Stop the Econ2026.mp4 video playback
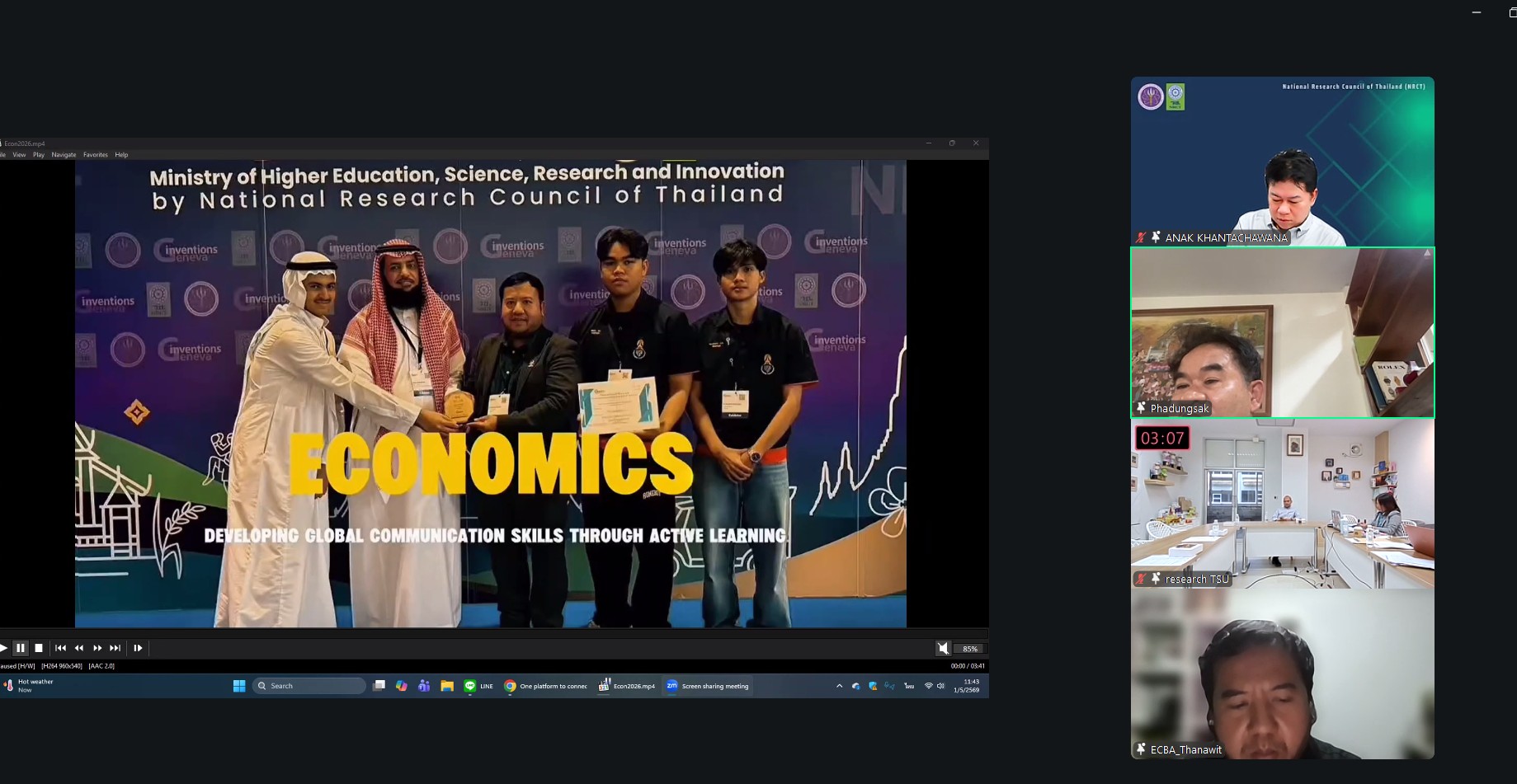Image resolution: width=1517 pixels, height=784 pixels. [x=39, y=648]
